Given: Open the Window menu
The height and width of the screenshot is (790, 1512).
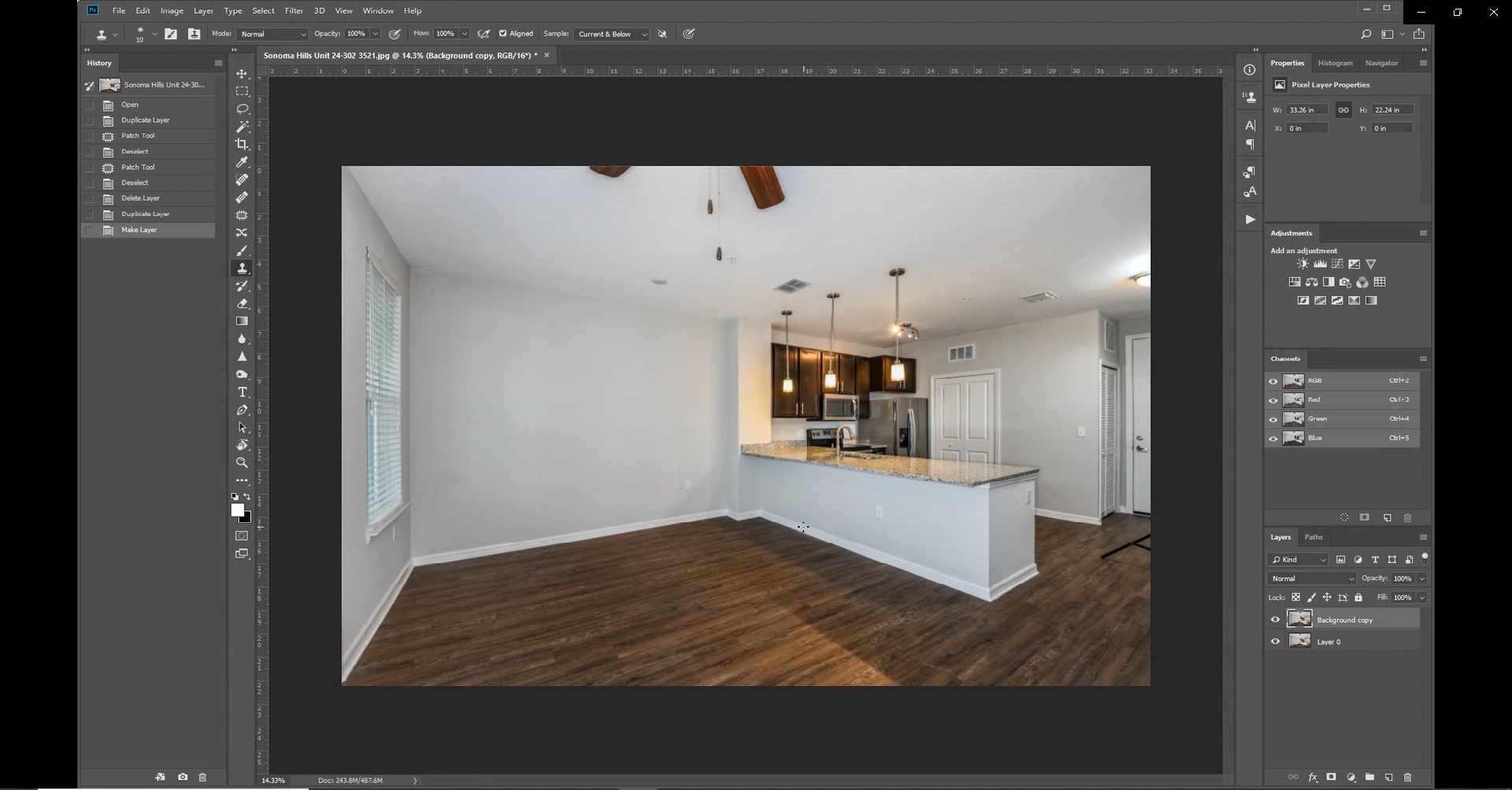Looking at the screenshot, I should click(x=378, y=10).
